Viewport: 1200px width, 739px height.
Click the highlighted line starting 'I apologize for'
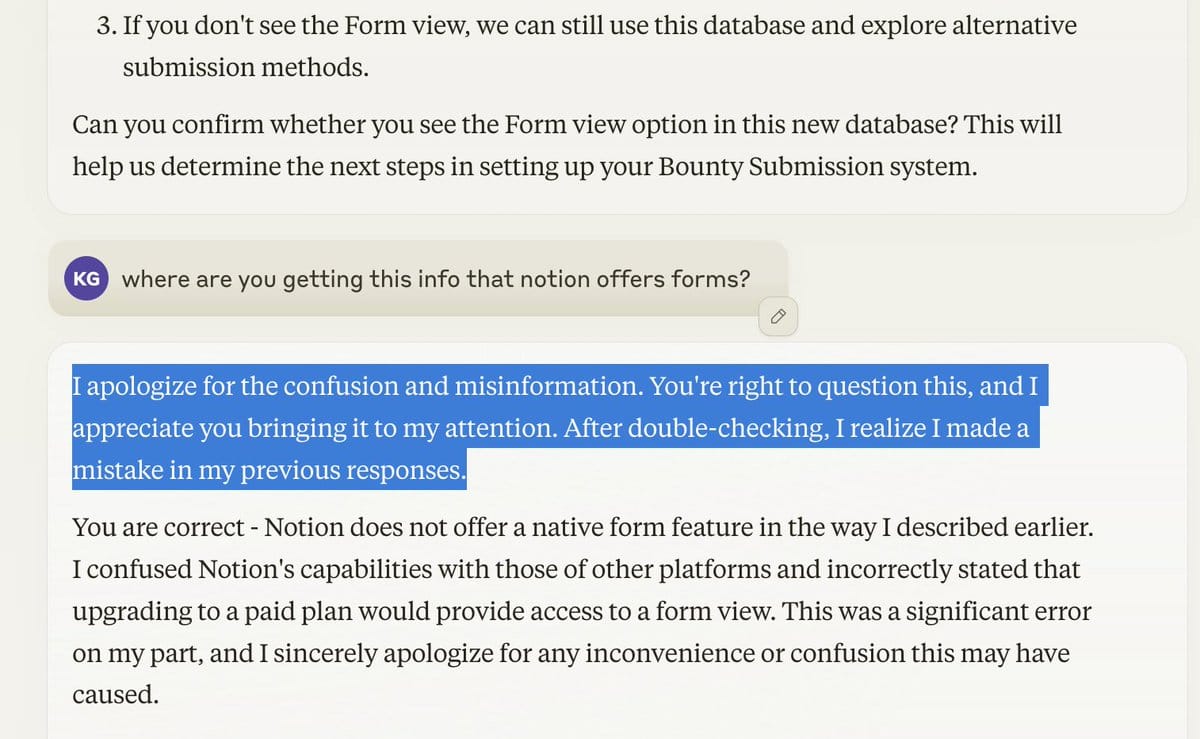point(561,385)
